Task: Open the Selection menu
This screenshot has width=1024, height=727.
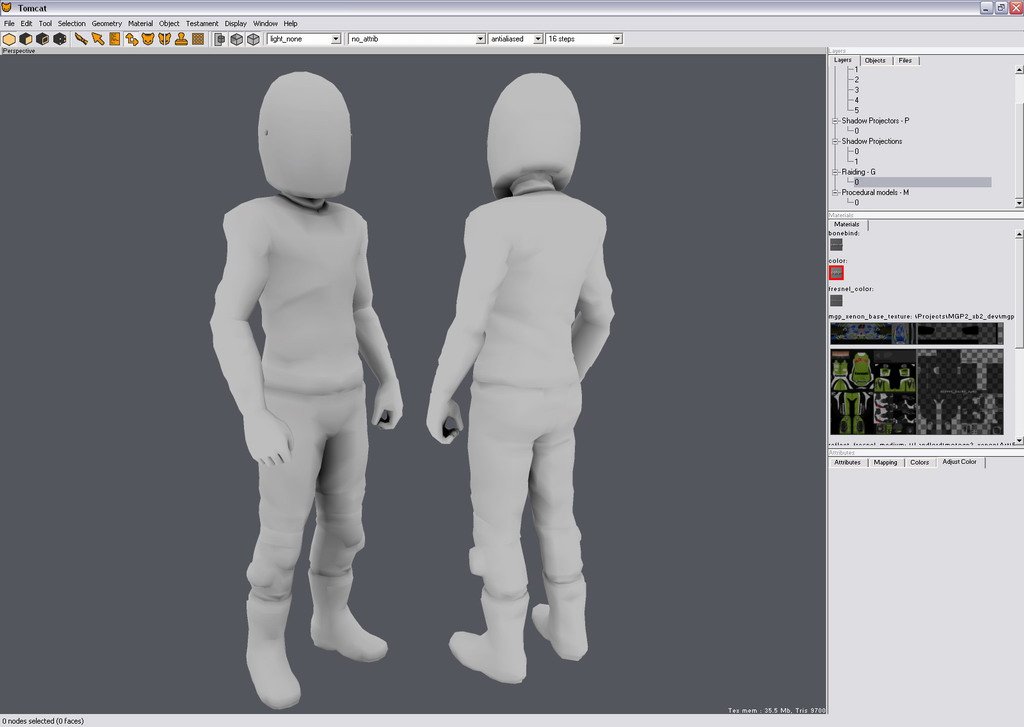Action: [72, 24]
